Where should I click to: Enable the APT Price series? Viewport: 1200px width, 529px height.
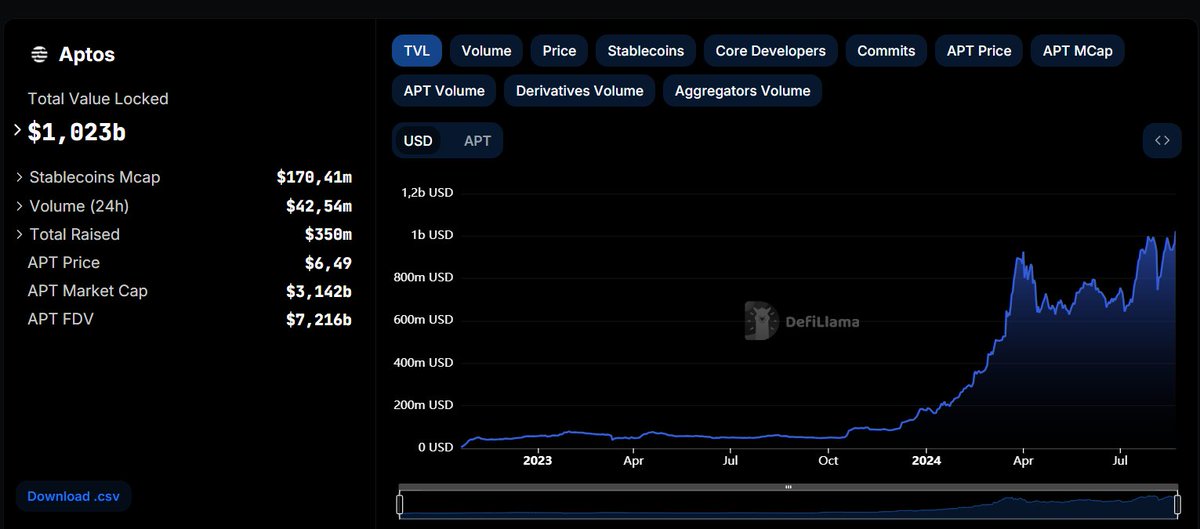(x=979, y=50)
